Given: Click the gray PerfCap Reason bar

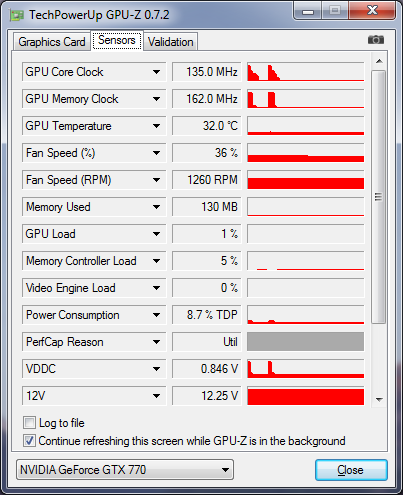Looking at the screenshot, I should coord(305,342).
